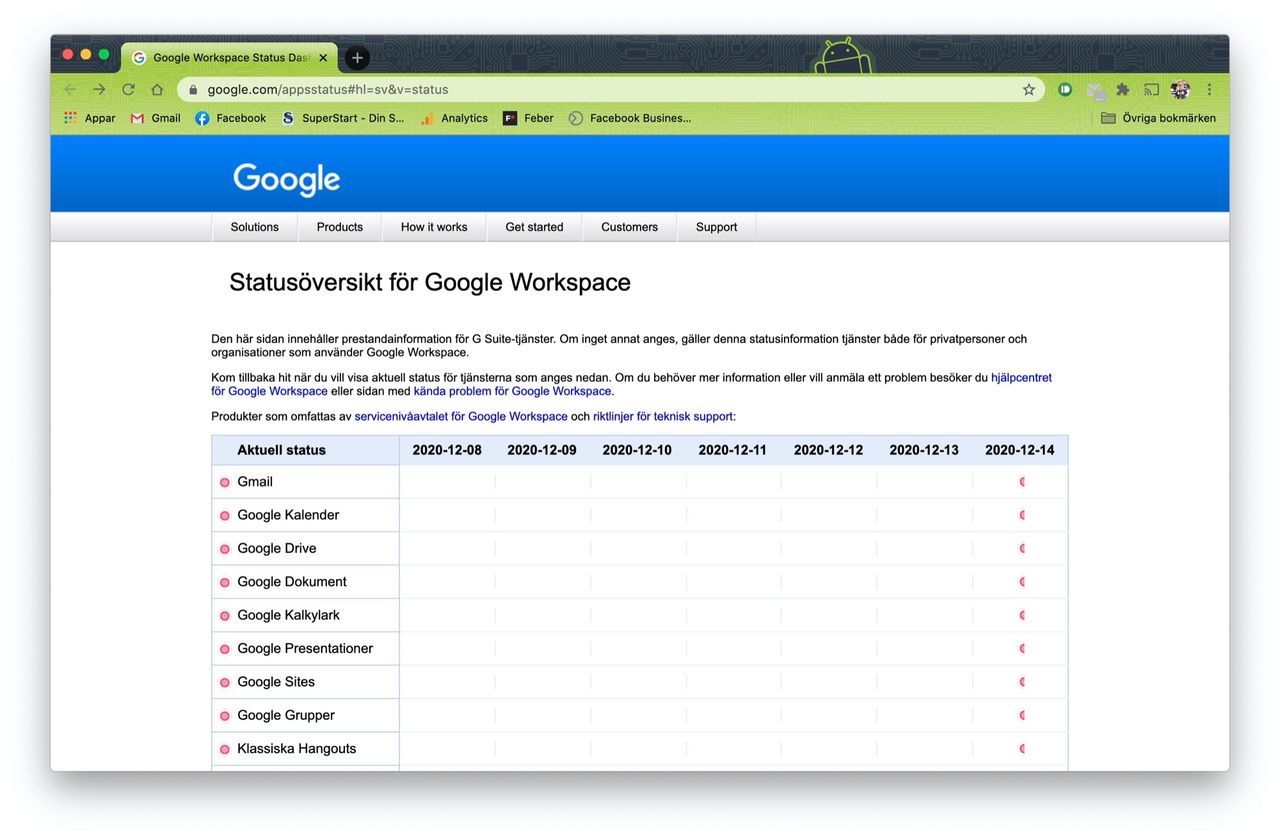
Task: Open the kända problem för Google Workspace link
Action: pos(513,391)
